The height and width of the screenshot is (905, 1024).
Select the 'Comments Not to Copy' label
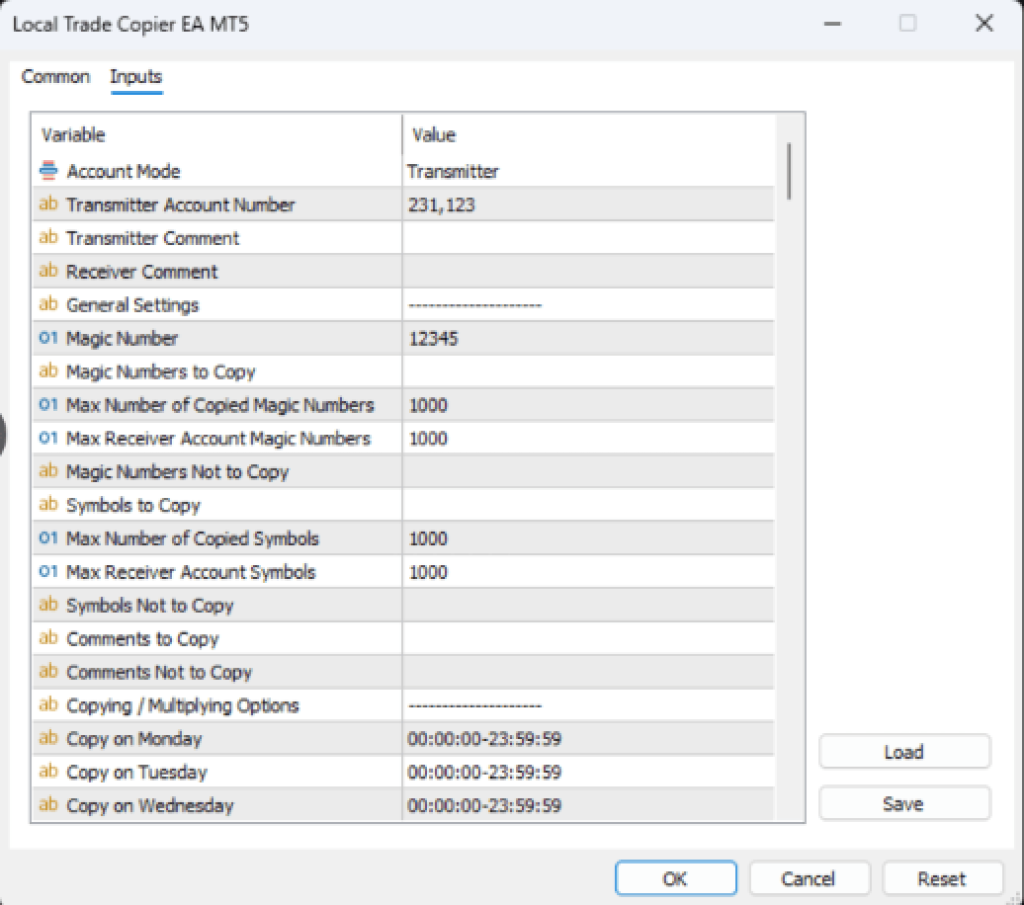click(x=159, y=672)
